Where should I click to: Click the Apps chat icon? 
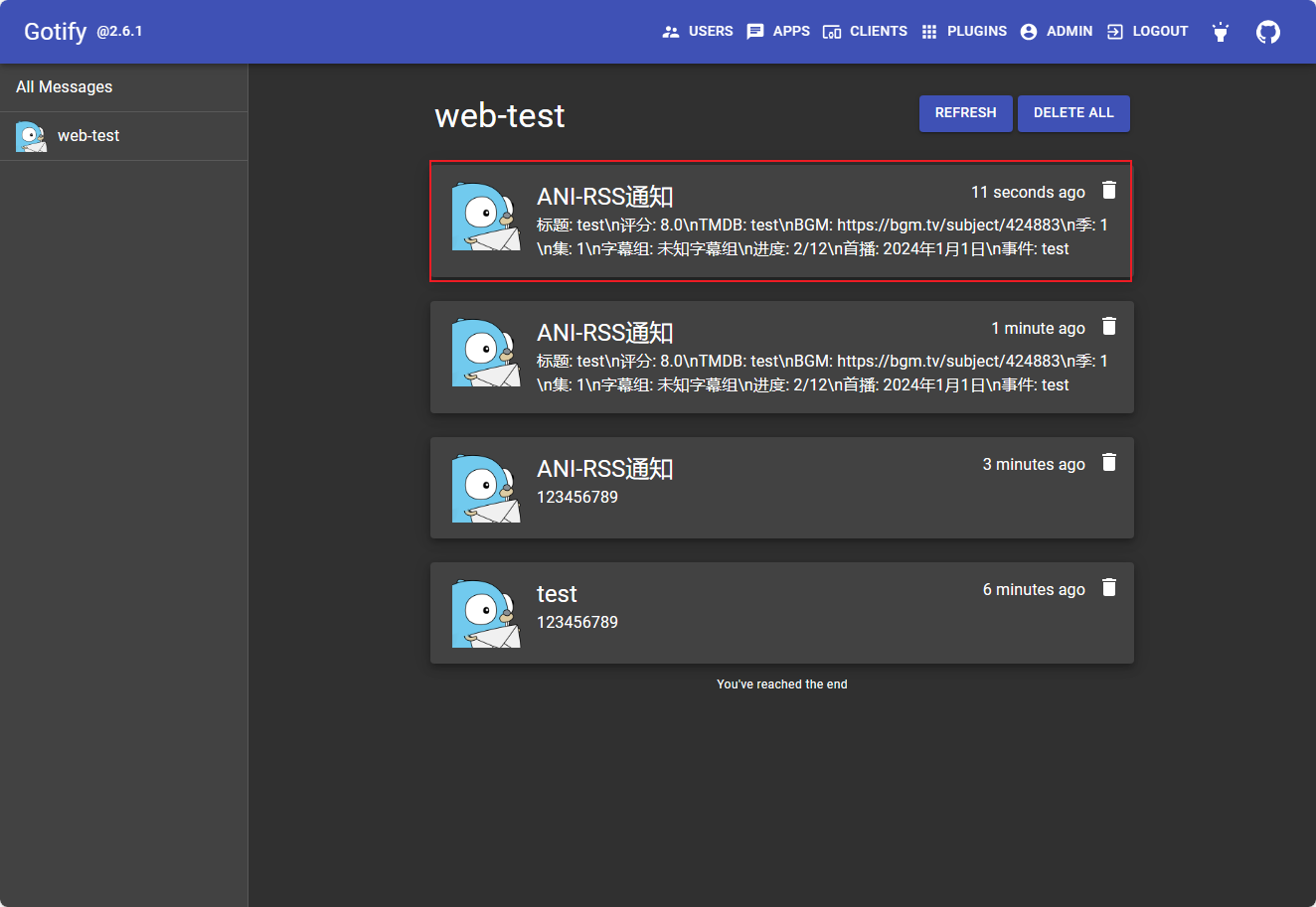click(755, 32)
